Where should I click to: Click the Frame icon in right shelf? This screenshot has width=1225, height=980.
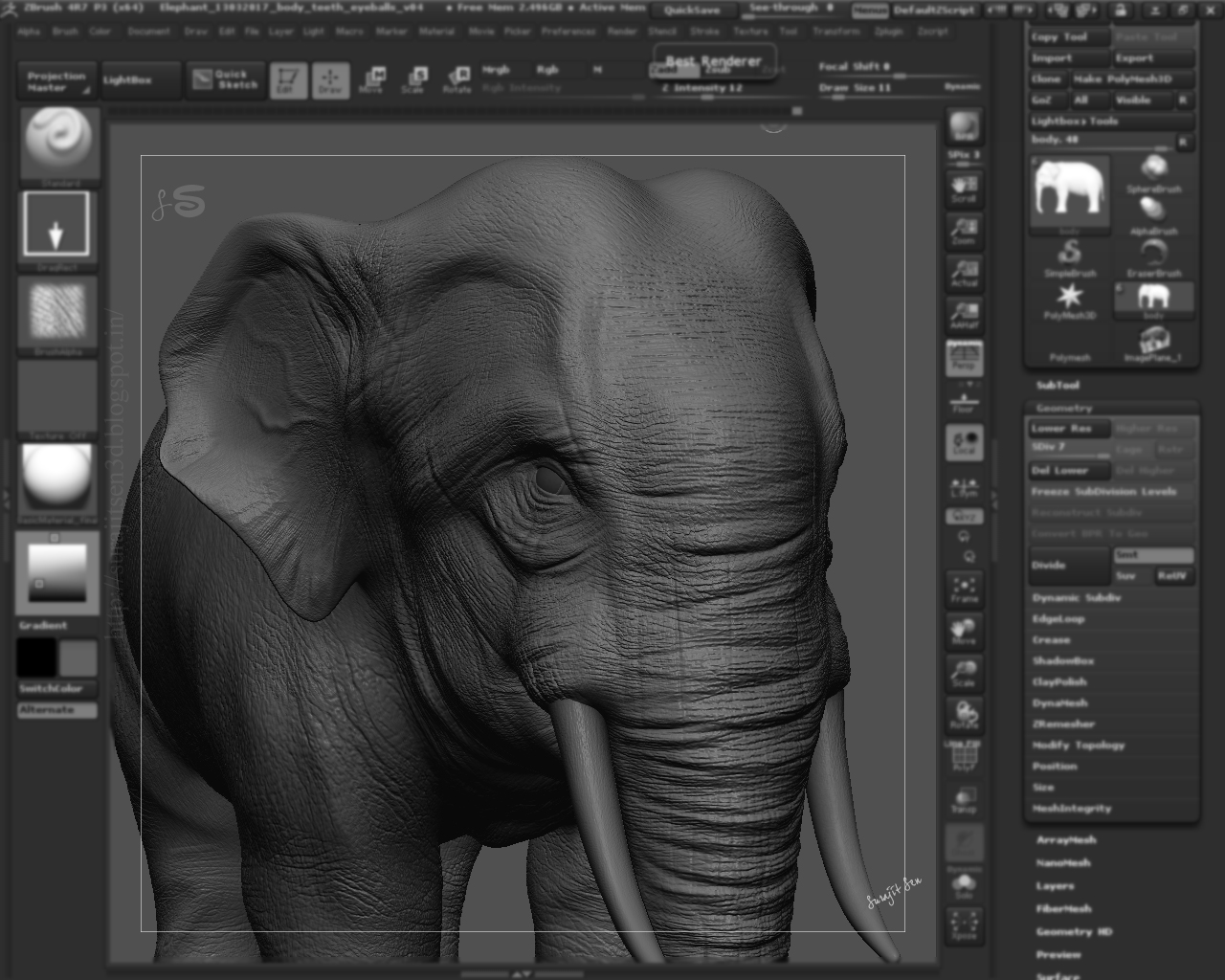tap(964, 590)
